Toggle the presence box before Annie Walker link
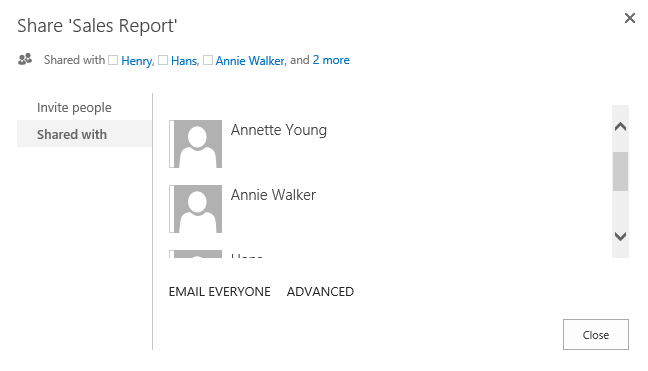Screen dimensions: 648x371 (208, 60)
